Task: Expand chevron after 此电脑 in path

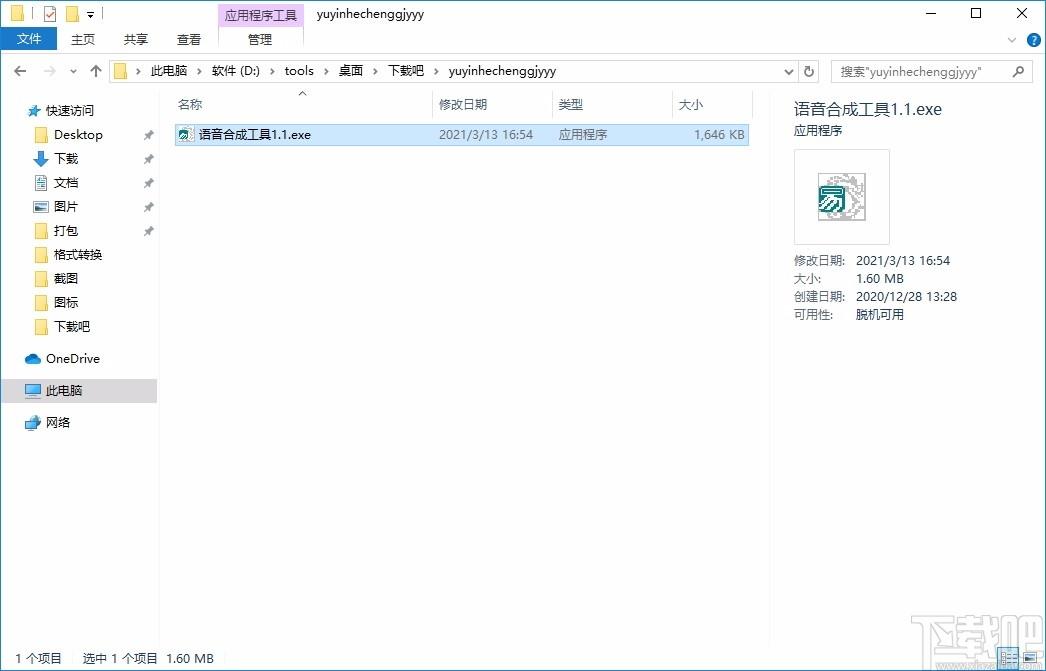Action: [199, 71]
